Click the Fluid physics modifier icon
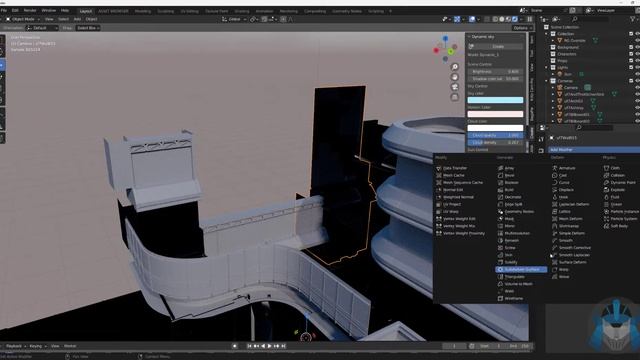This screenshot has width=640, height=360. (607, 197)
